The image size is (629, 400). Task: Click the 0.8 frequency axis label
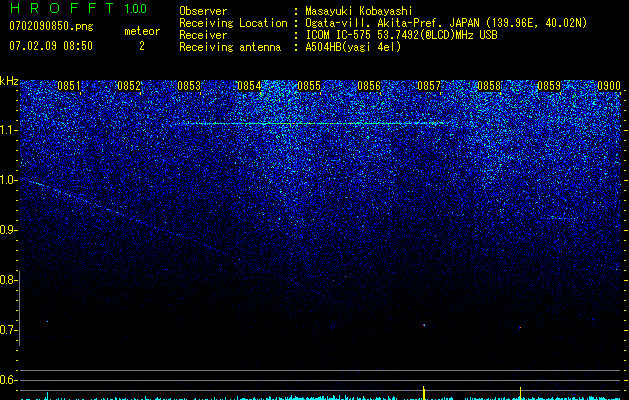[x=9, y=280]
